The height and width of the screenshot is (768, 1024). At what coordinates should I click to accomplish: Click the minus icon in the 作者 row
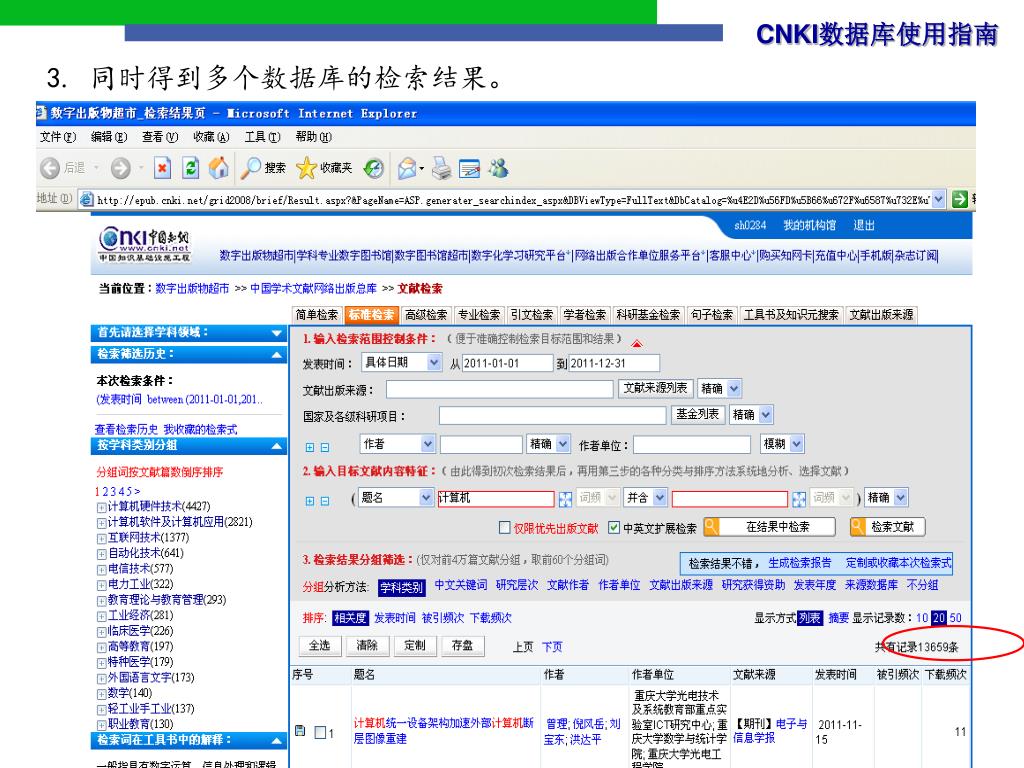pyautogui.click(x=325, y=447)
